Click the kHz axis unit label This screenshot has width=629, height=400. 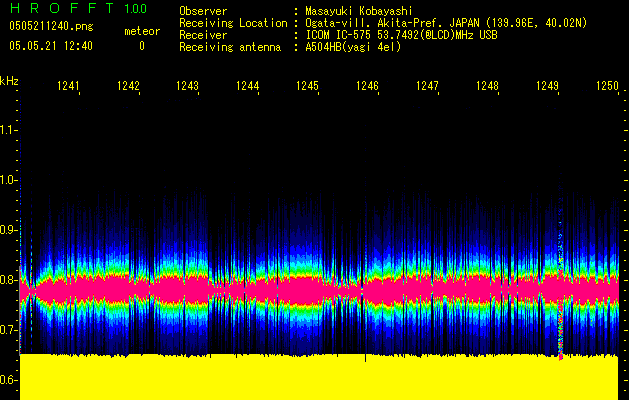pos(9,81)
